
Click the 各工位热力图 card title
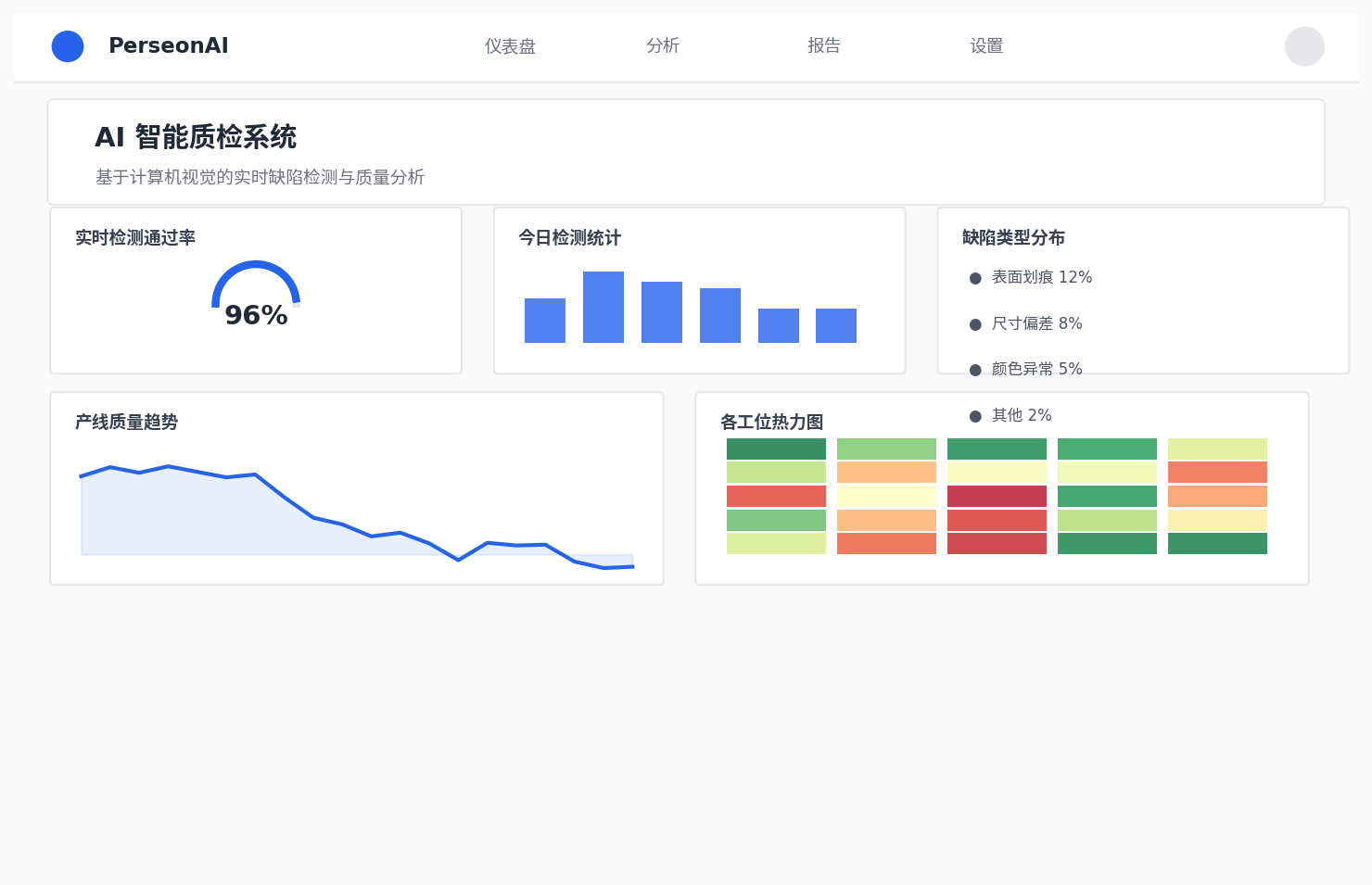(771, 422)
